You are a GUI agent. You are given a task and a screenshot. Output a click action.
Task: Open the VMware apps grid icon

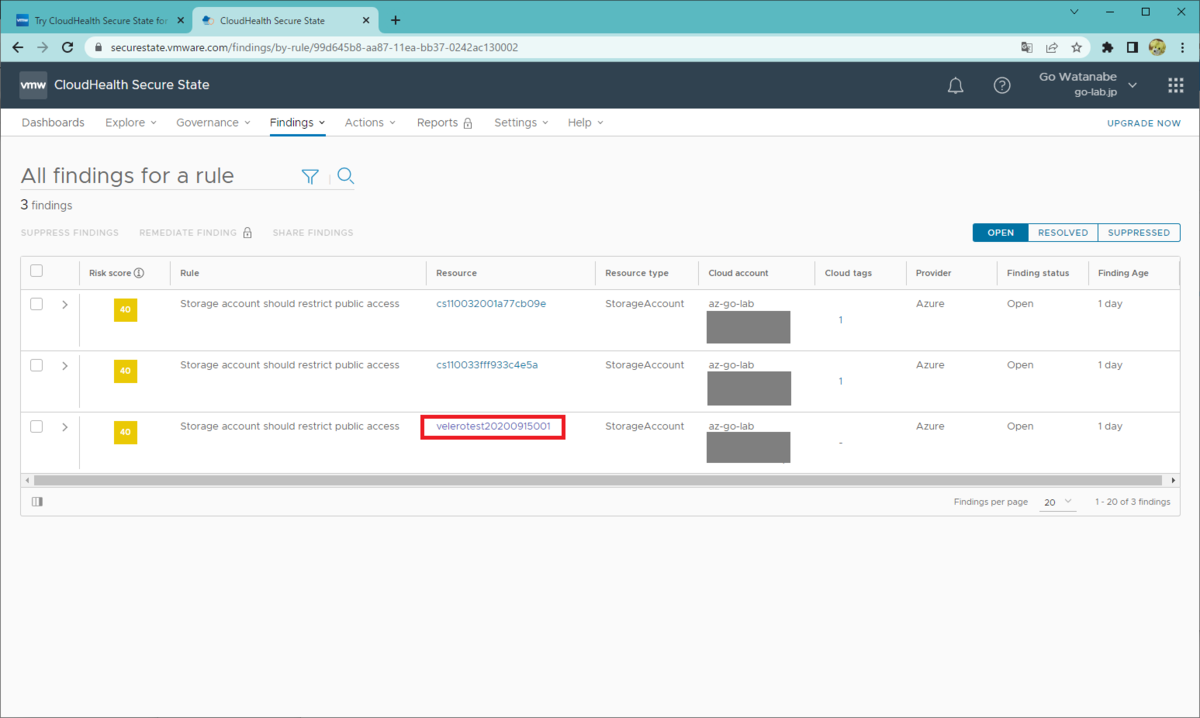pyautogui.click(x=1176, y=86)
